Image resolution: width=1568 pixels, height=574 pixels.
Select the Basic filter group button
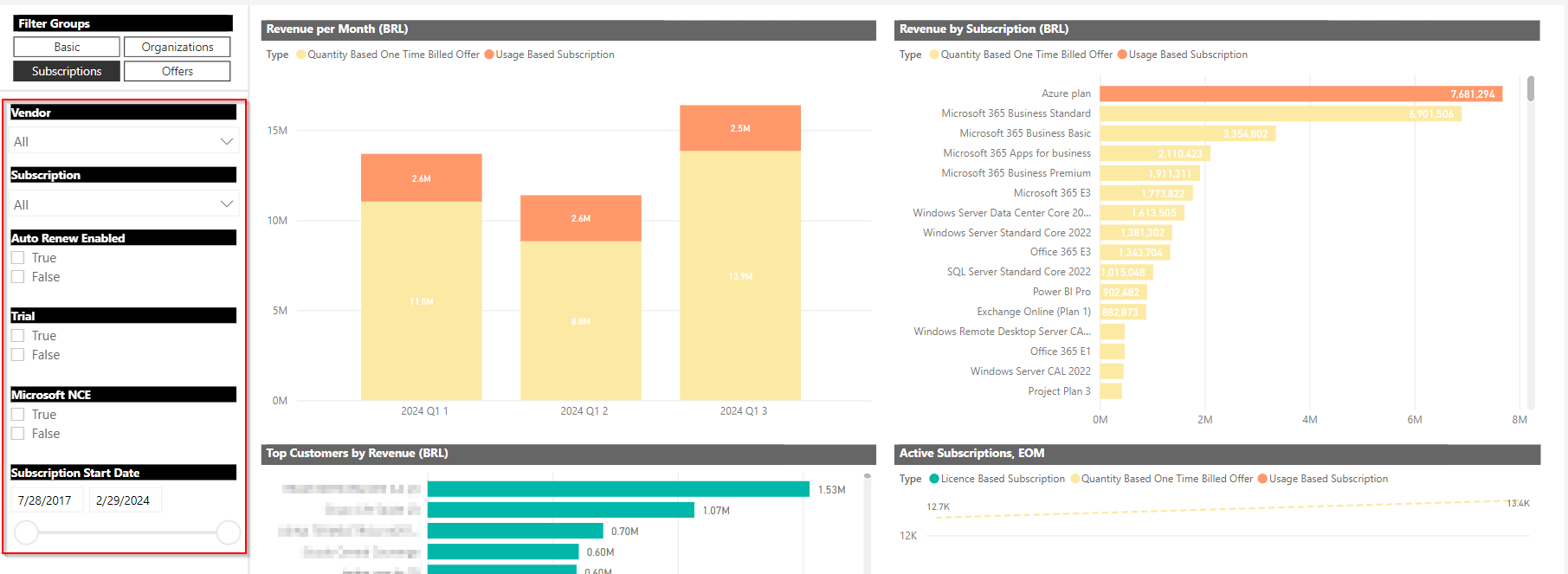click(x=67, y=47)
